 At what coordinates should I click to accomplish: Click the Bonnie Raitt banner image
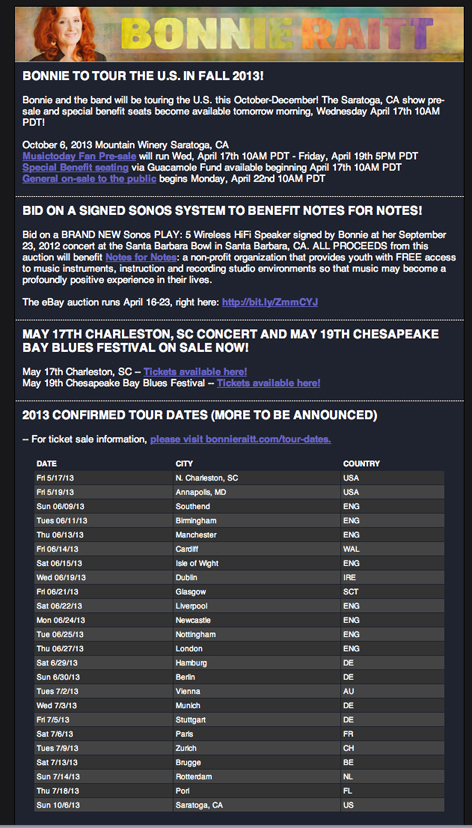[x=239, y=34]
